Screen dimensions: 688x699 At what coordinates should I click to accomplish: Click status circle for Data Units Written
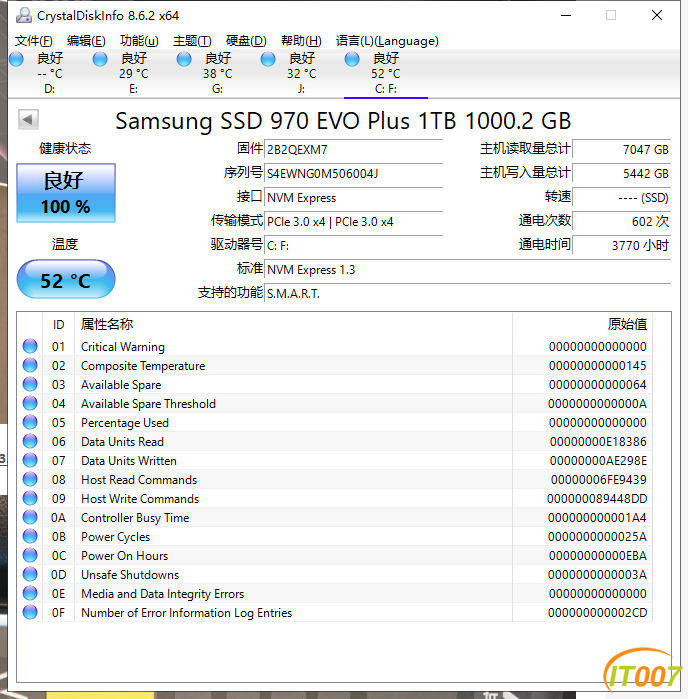(x=30, y=461)
